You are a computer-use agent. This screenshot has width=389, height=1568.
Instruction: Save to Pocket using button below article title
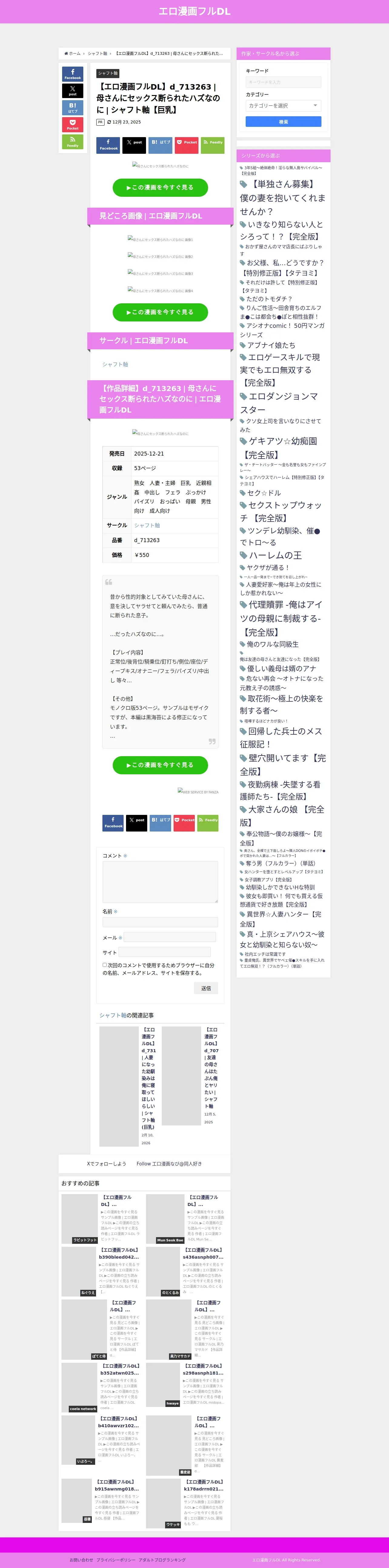pos(186,145)
